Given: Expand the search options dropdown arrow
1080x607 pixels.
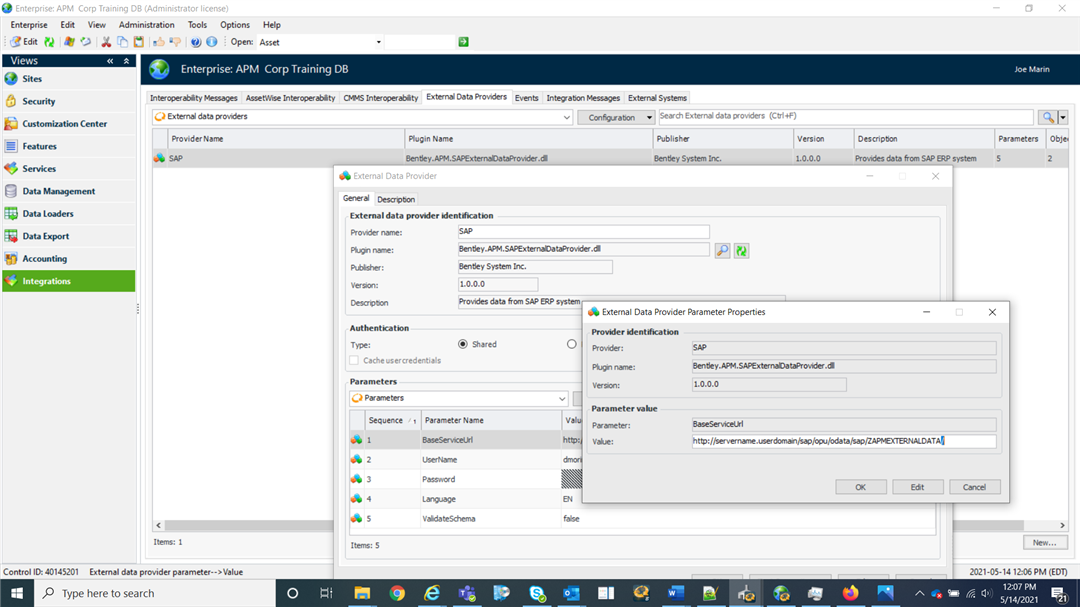Looking at the screenshot, I should [1063, 117].
